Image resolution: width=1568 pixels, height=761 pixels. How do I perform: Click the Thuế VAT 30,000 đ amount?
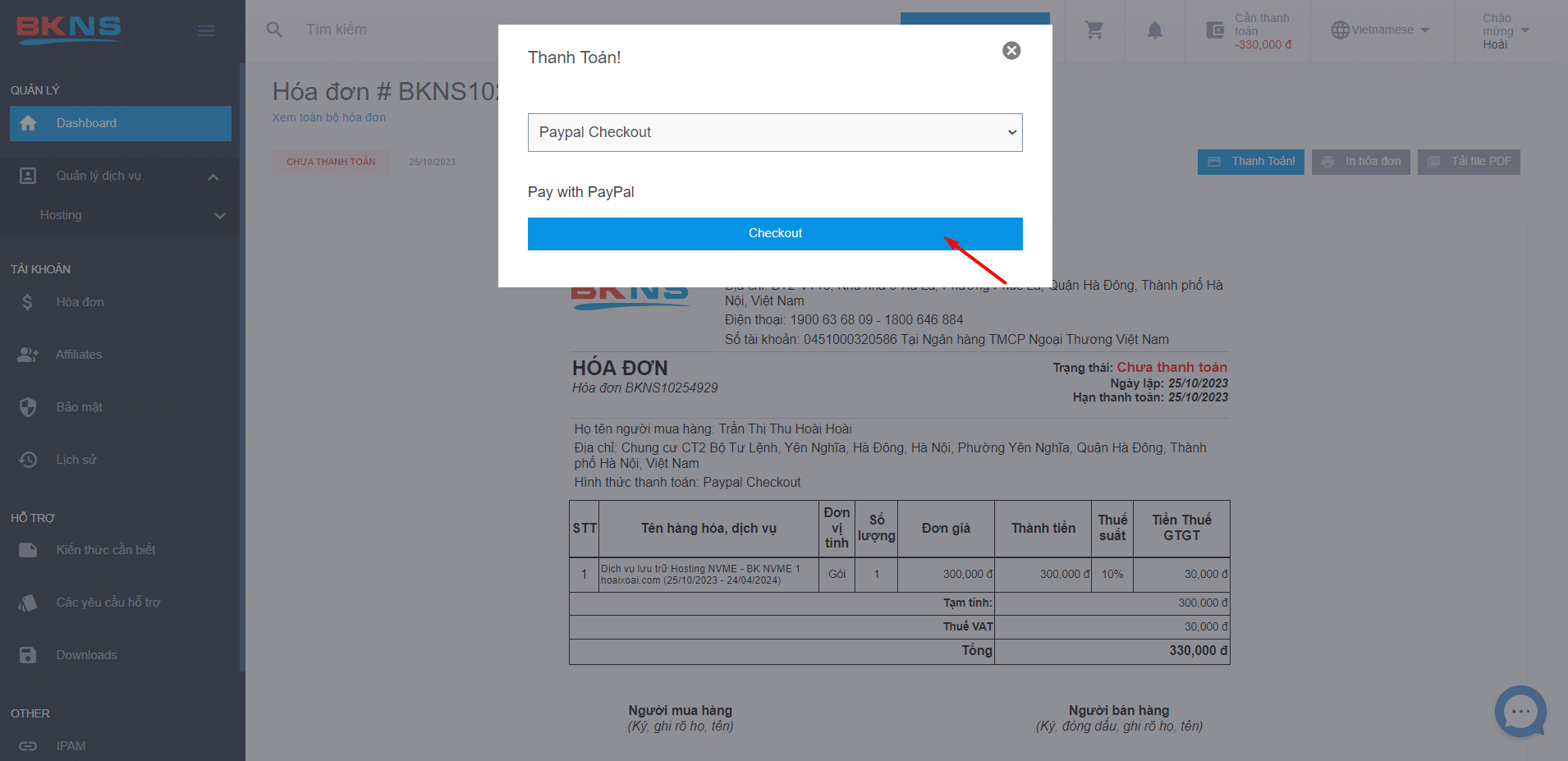coord(1206,626)
